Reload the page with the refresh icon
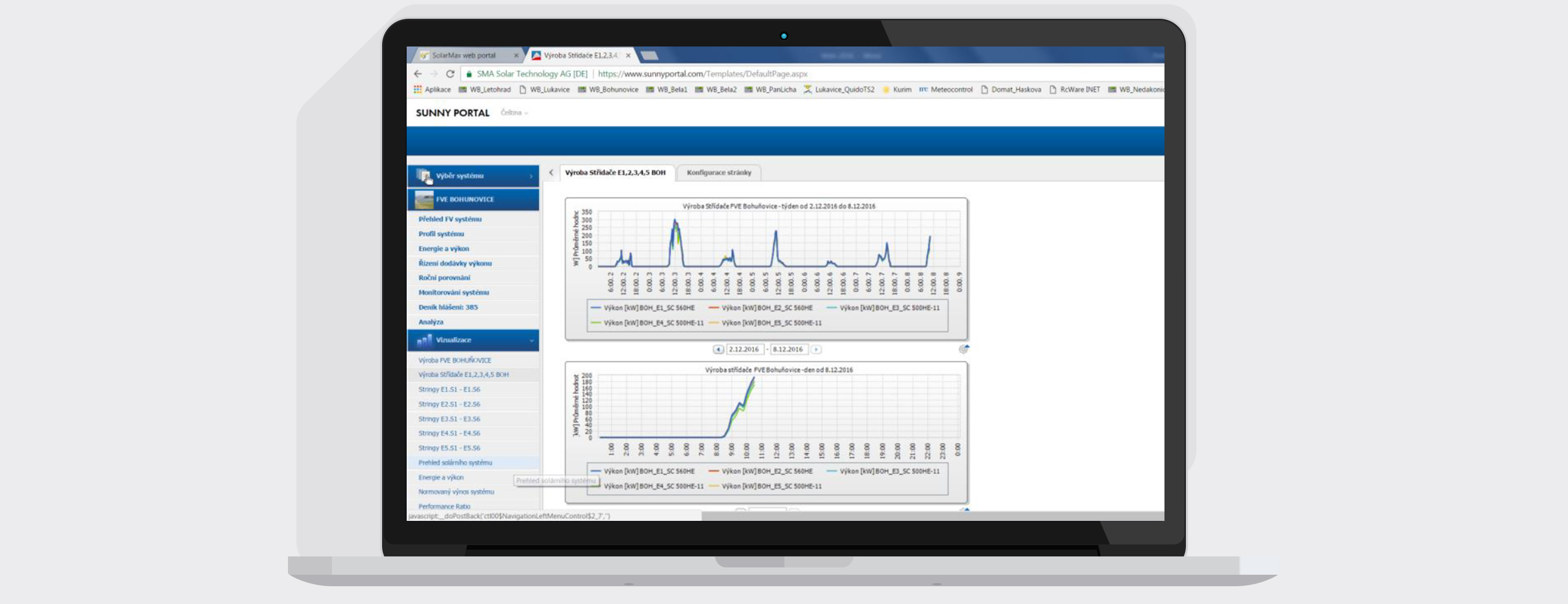The image size is (1568, 604). pos(450,74)
